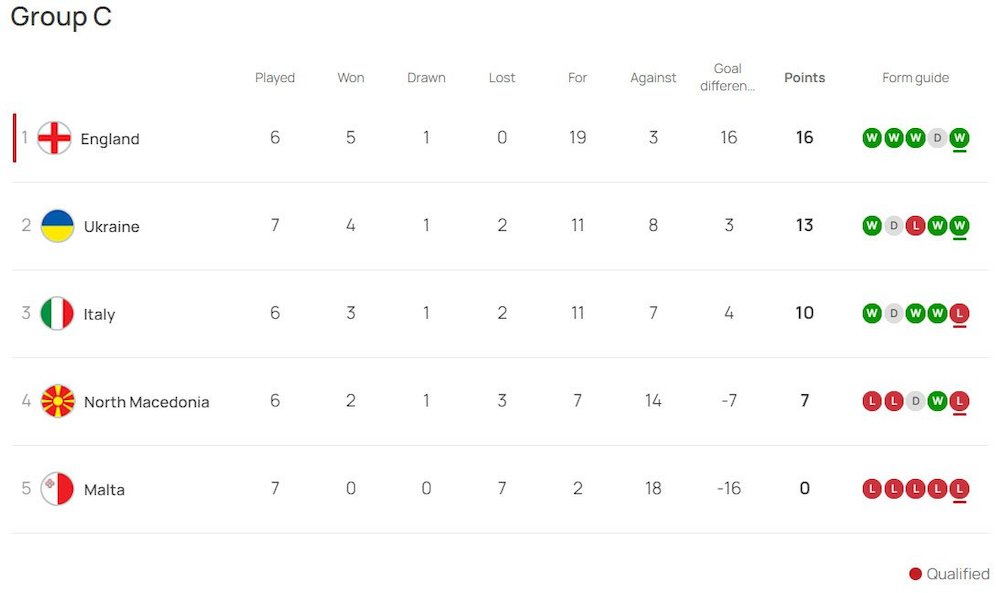
Task: Click Malta's first loss form badge
Action: [872, 488]
